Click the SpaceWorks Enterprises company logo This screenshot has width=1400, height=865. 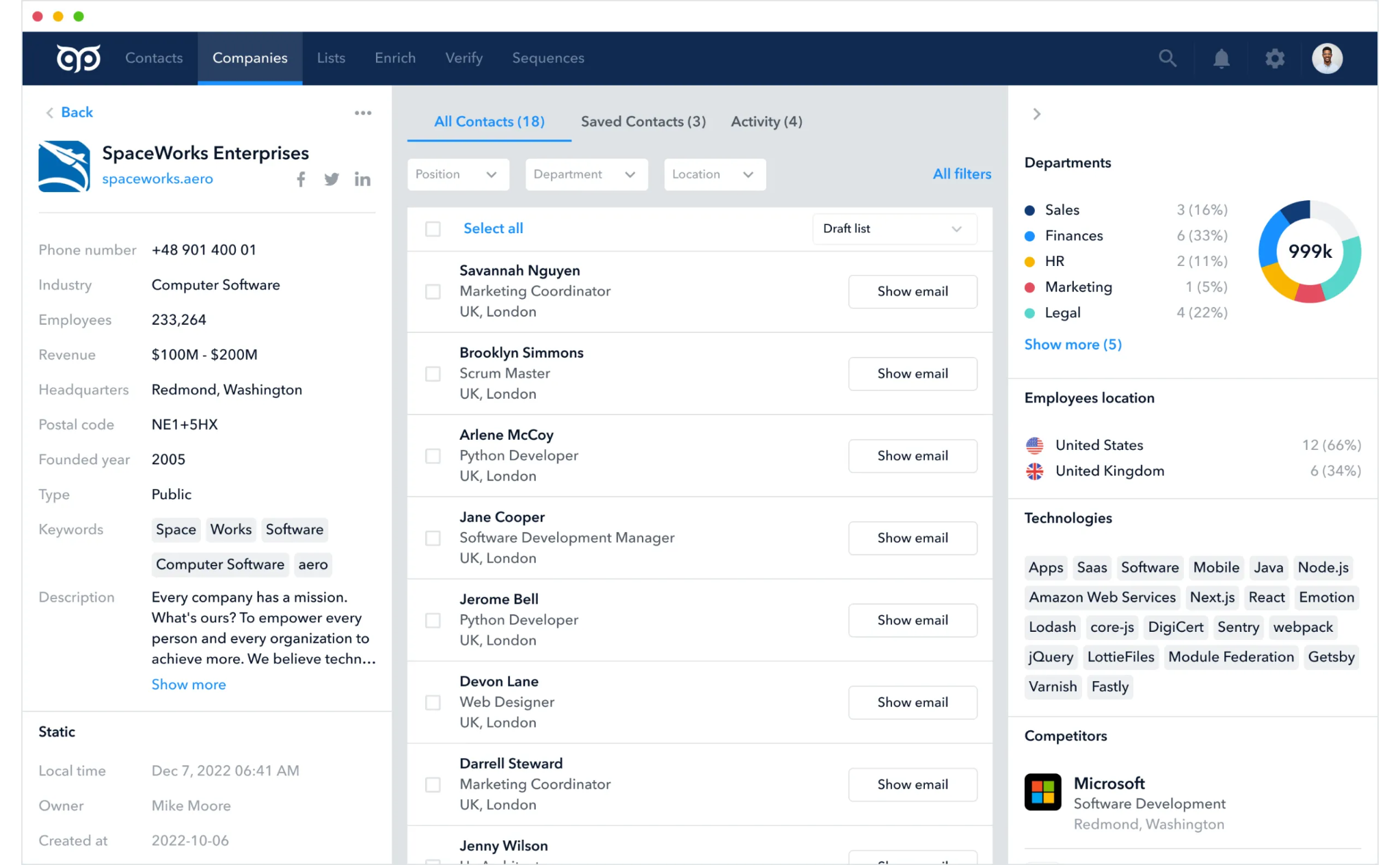[x=64, y=166]
